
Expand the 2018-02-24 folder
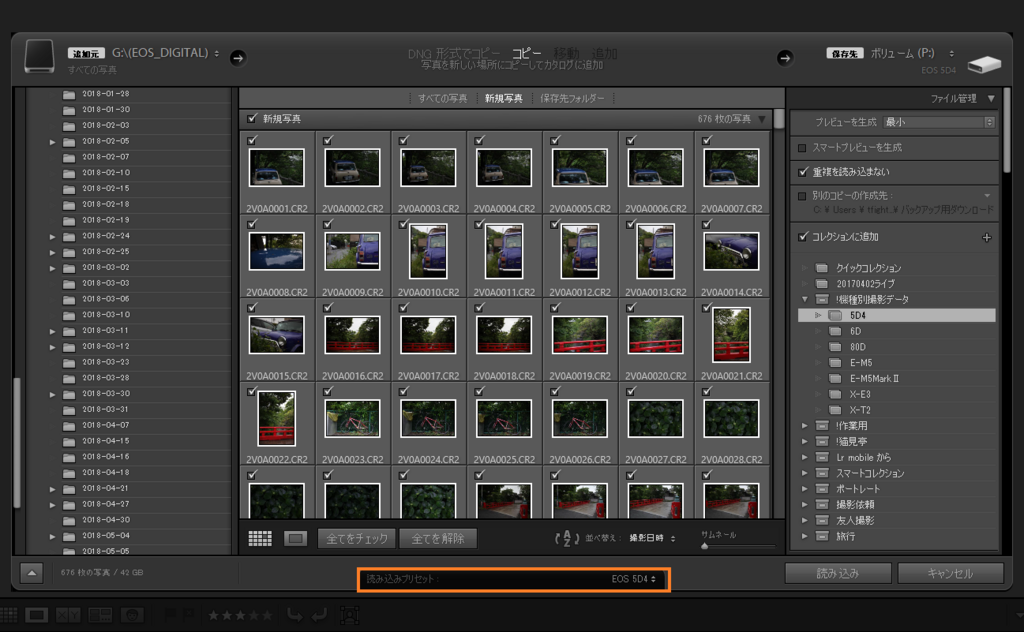52,236
